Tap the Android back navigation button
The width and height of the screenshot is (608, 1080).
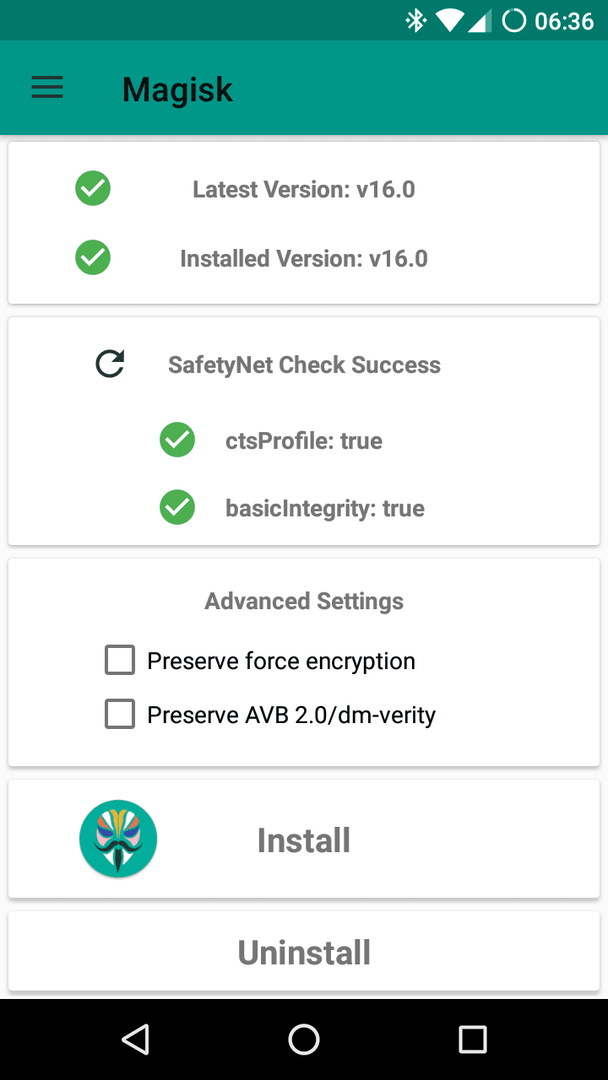136,1039
